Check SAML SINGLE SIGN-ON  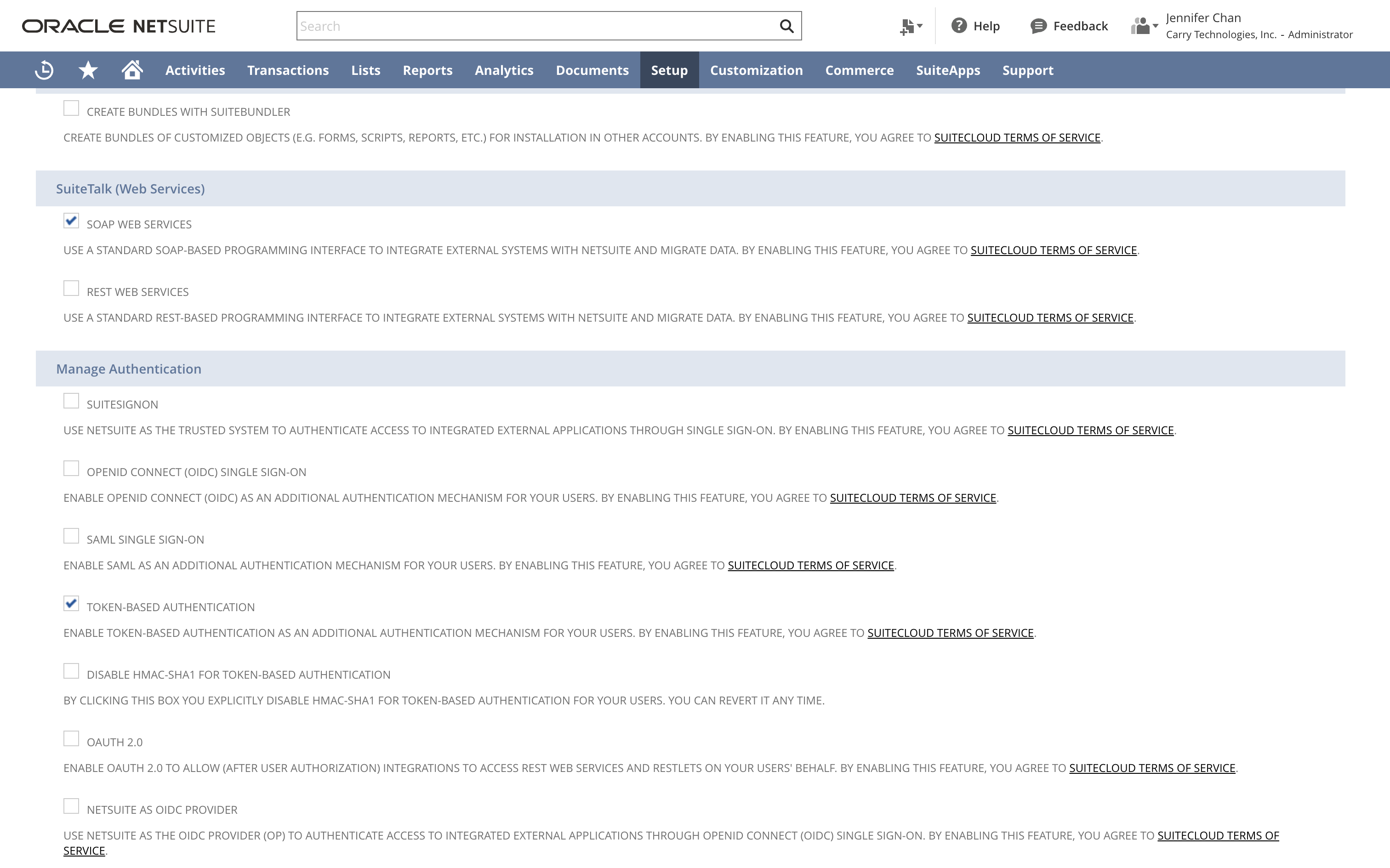coord(71,536)
